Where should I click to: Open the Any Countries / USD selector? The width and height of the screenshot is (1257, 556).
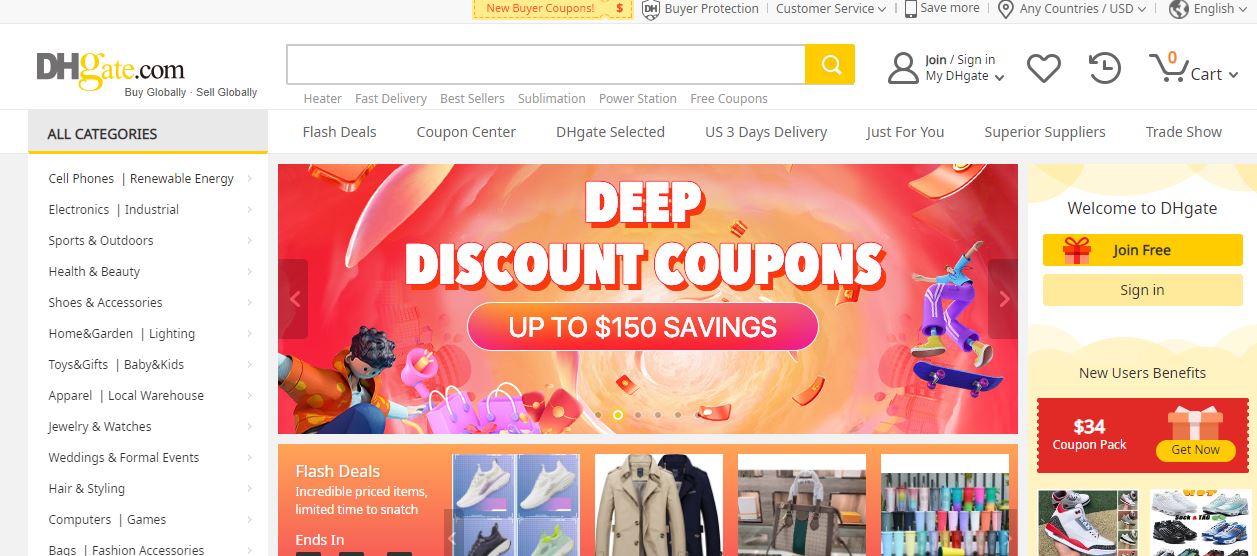point(1072,9)
